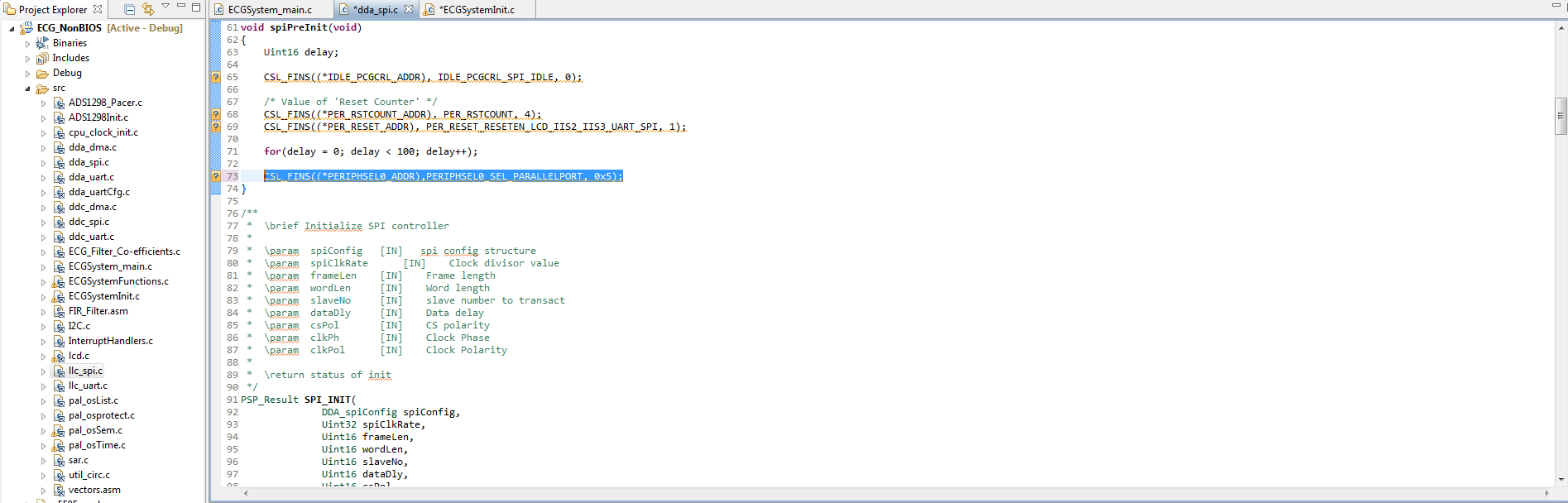1568x503 pixels.
Task: Select ddc_spi.c in project tree
Action: click(x=89, y=222)
